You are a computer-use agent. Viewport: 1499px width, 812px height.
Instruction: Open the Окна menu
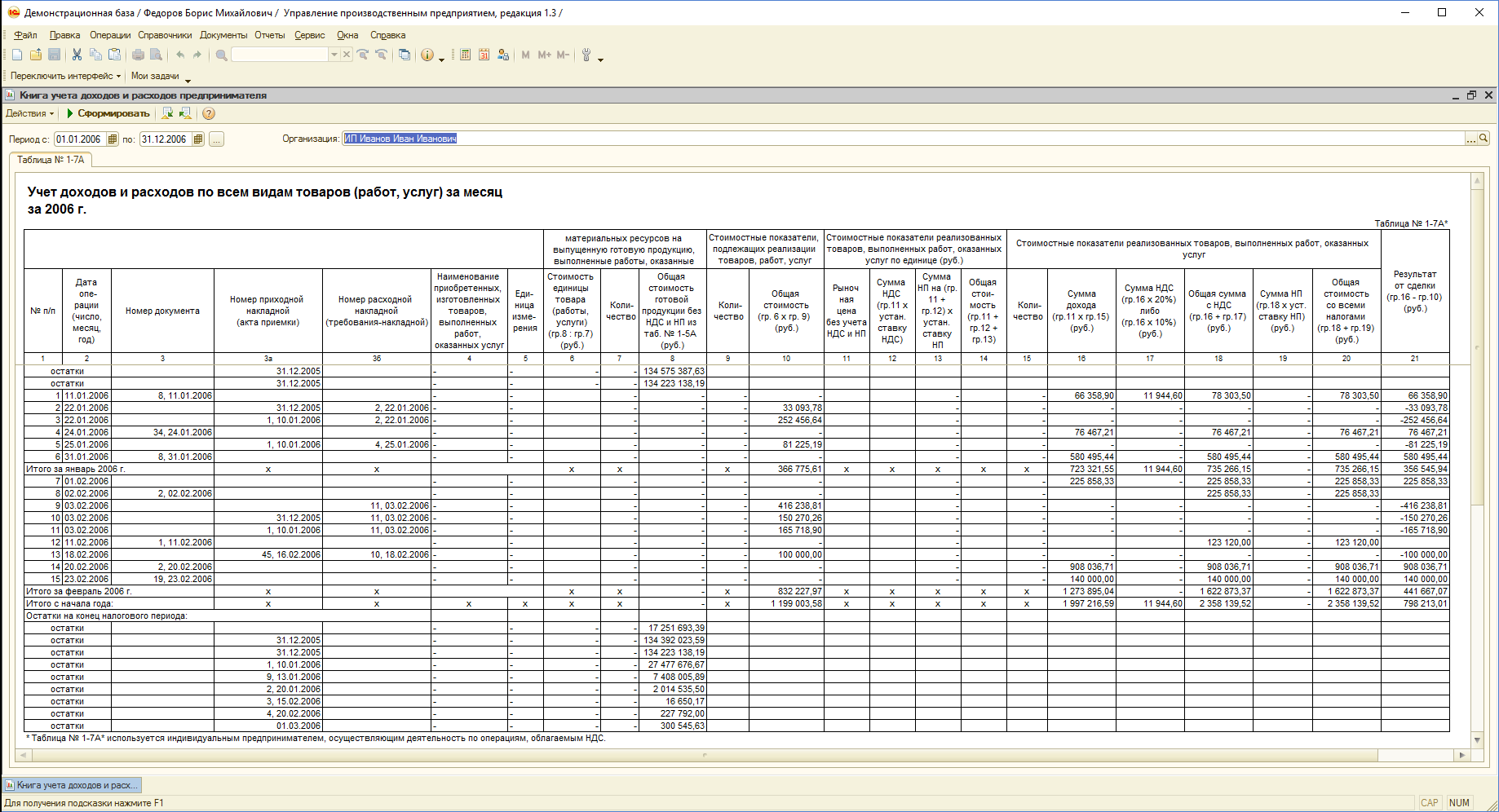(347, 35)
